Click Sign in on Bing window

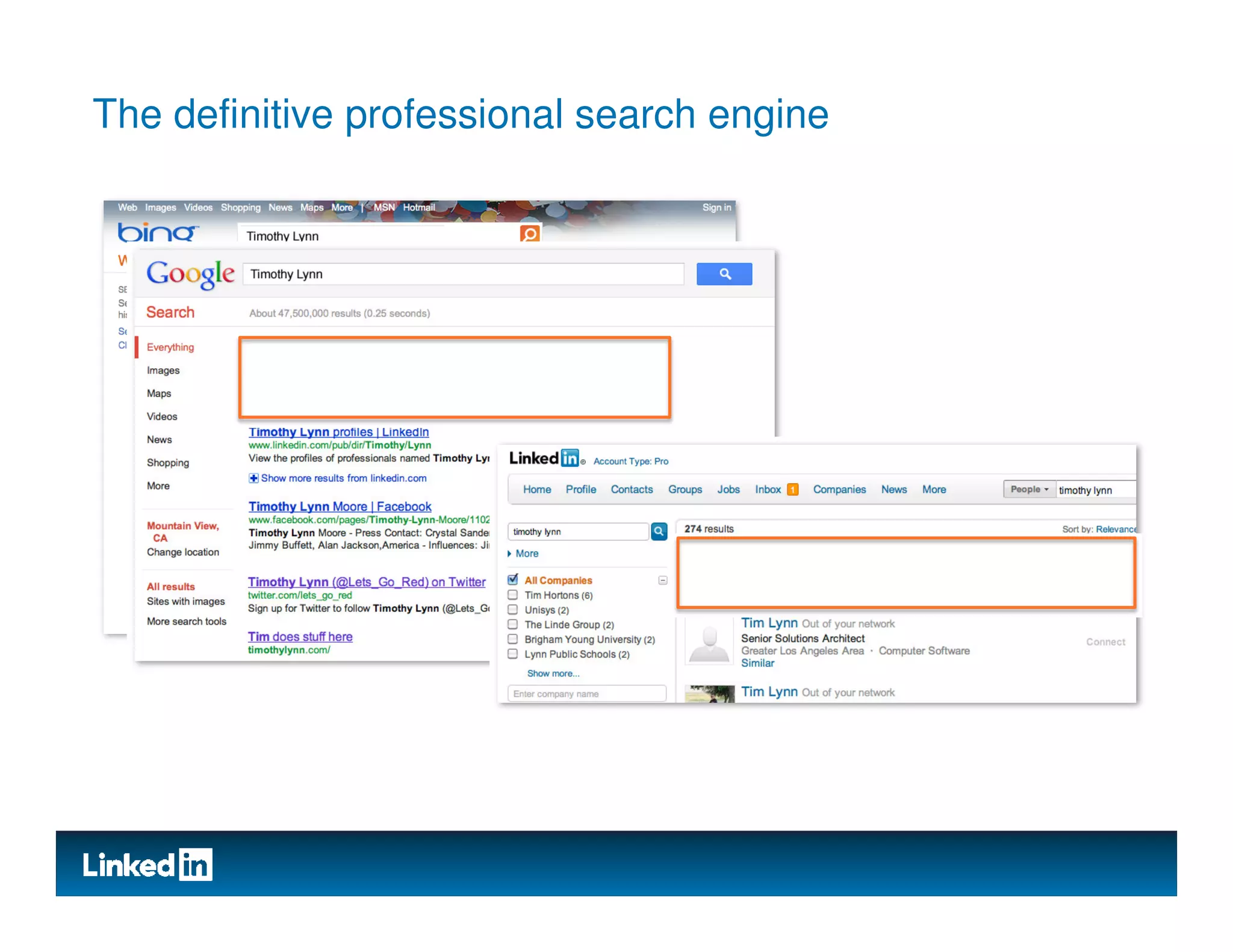pos(716,208)
